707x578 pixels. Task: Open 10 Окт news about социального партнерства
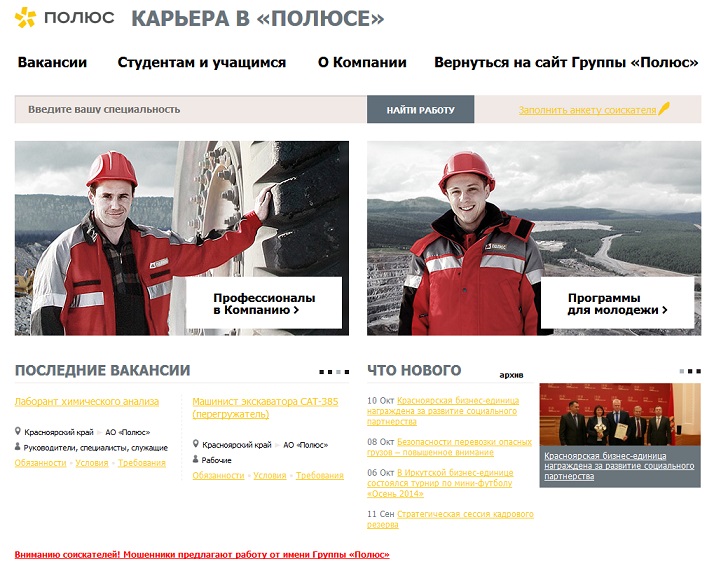click(443, 411)
